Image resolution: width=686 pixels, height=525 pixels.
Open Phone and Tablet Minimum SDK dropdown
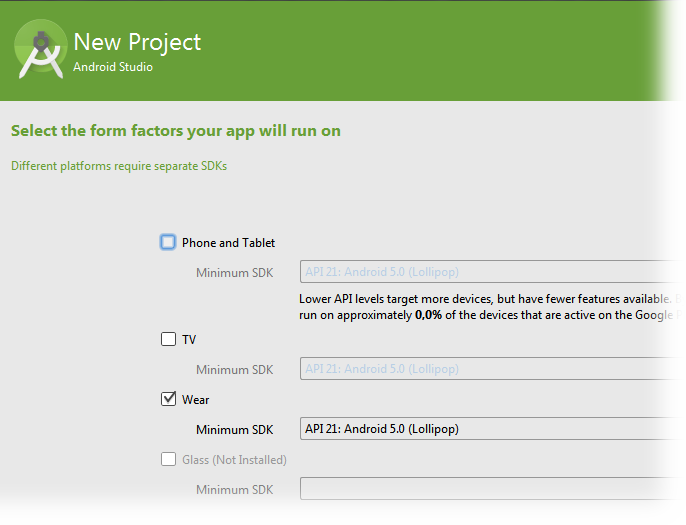tap(492, 272)
